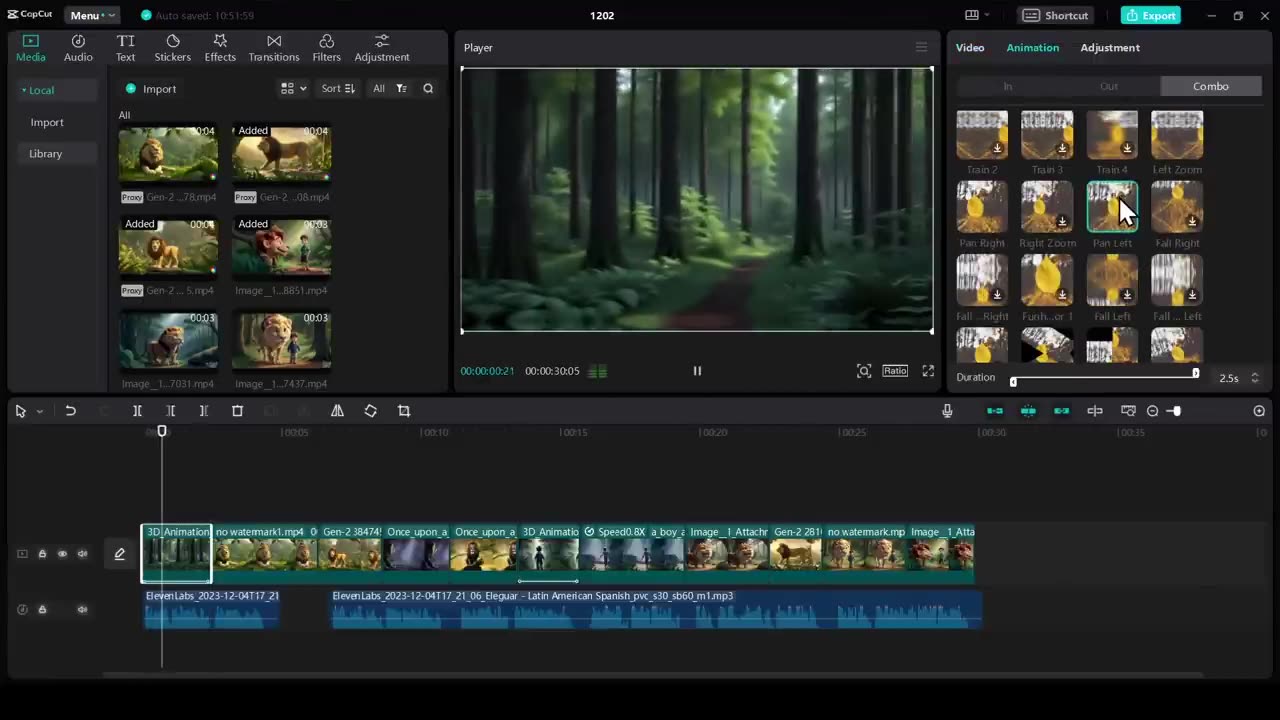Apply the Fall Right animation
The image size is (1280, 720).
click(1177, 206)
